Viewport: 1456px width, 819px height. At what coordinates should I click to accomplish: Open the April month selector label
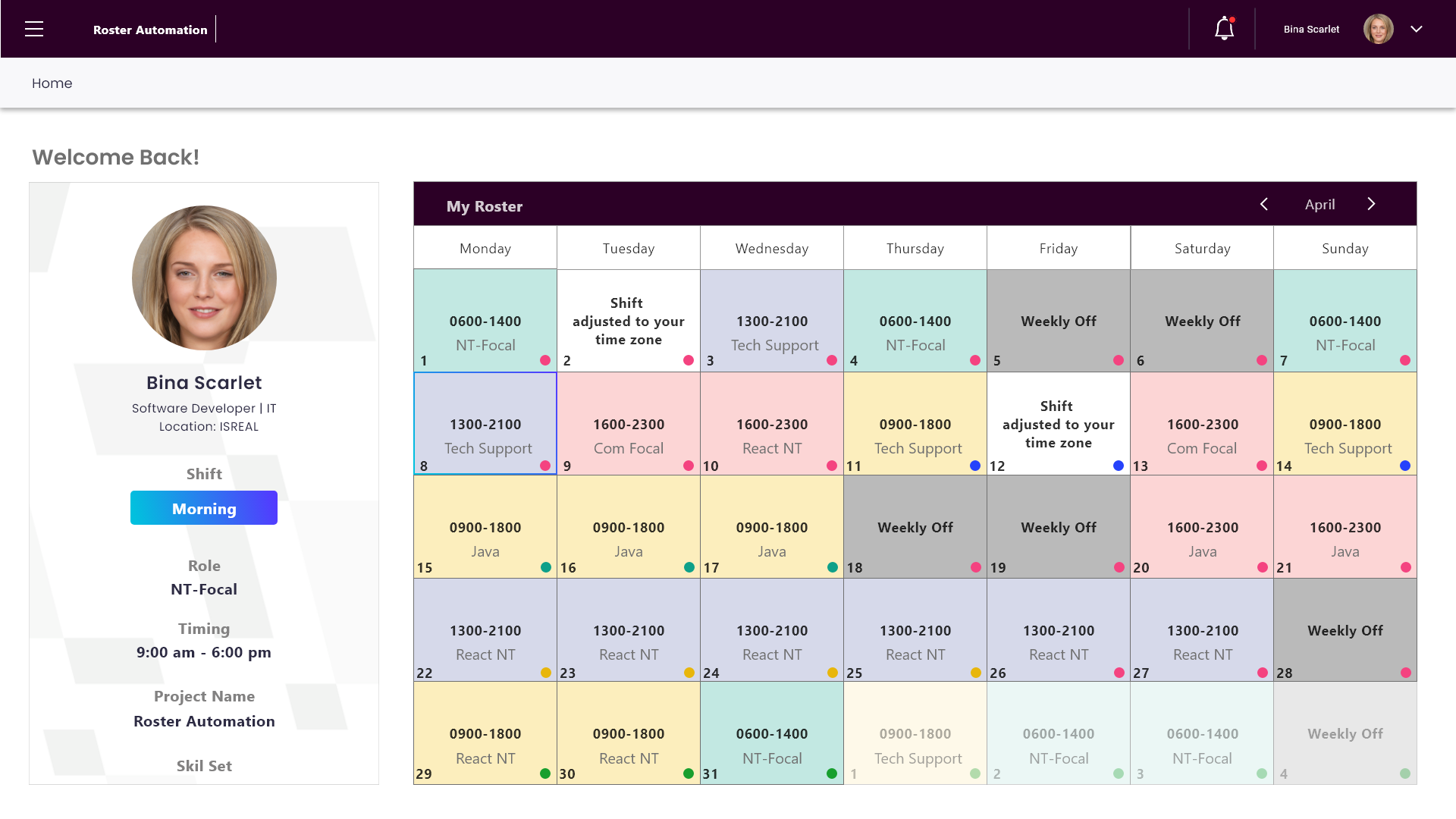coord(1319,205)
